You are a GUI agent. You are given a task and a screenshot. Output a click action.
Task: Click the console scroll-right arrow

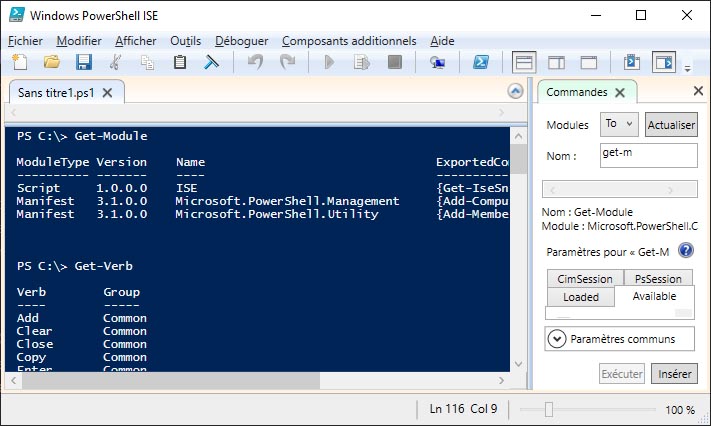(x=501, y=381)
